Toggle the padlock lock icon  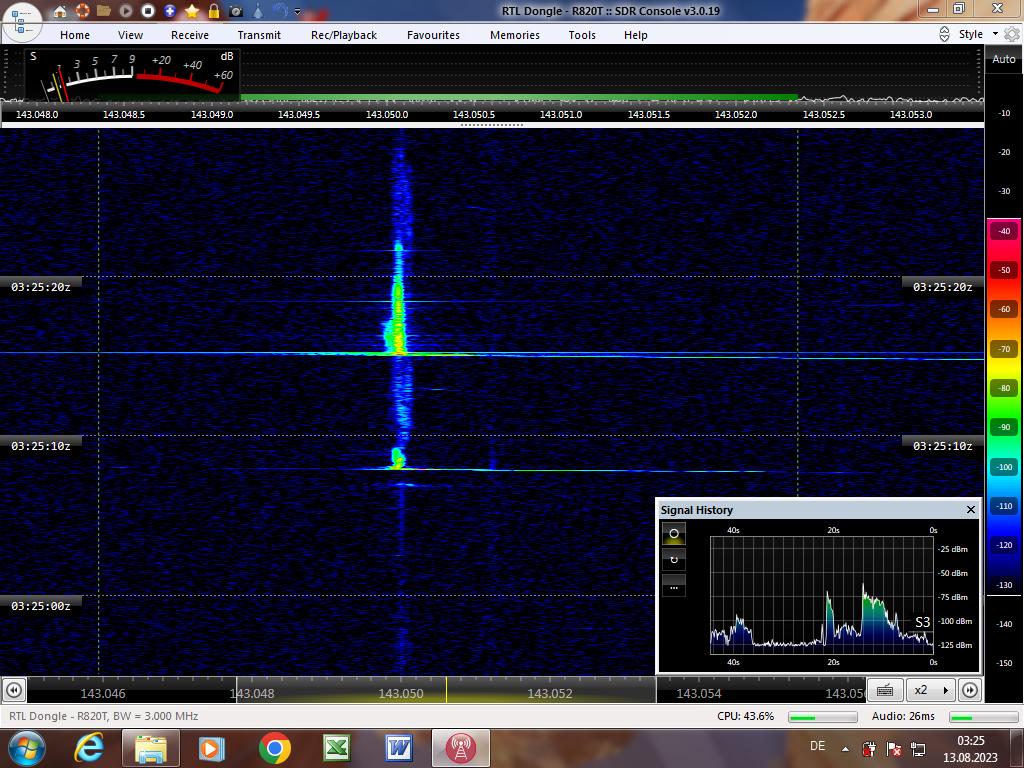pyautogui.click(x=214, y=10)
